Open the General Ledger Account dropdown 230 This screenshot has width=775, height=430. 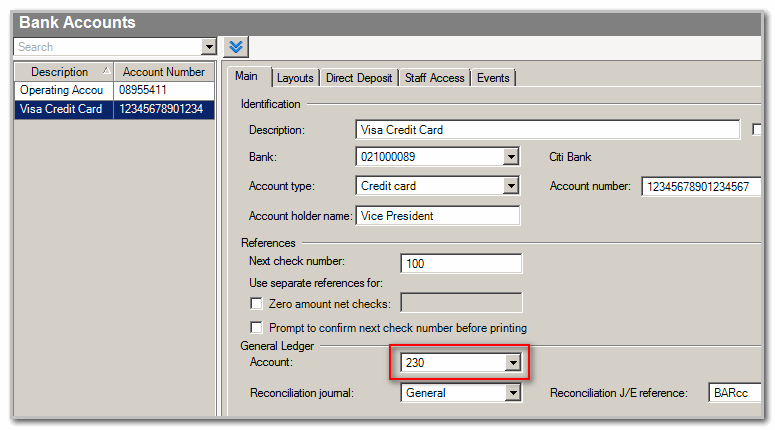click(513, 363)
